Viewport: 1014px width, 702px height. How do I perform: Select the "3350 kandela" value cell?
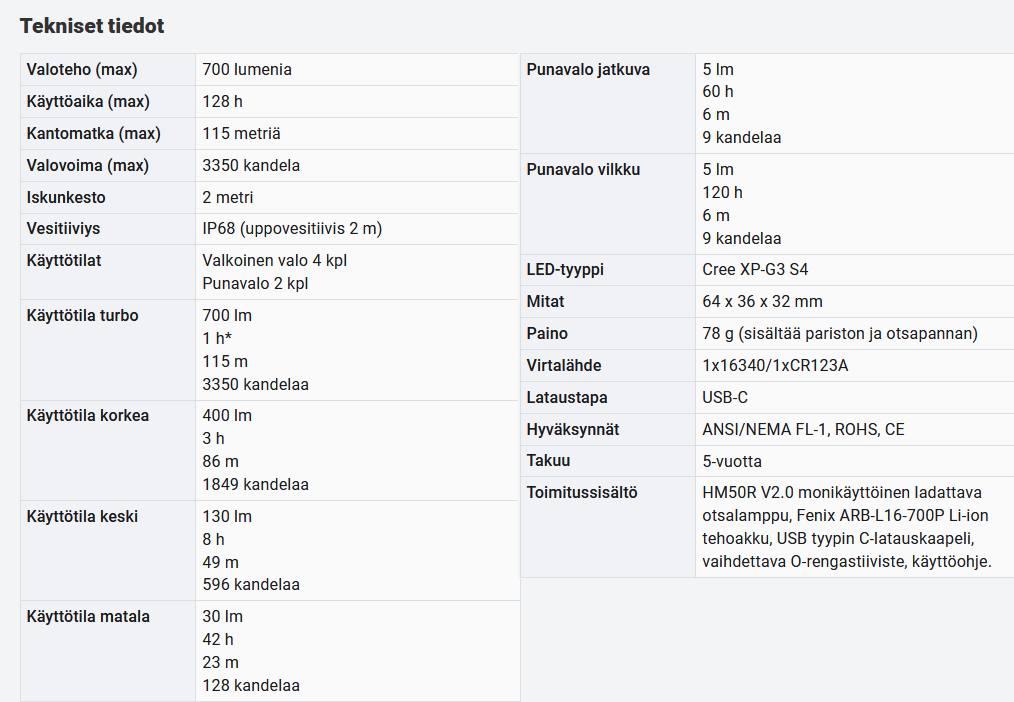point(251,166)
